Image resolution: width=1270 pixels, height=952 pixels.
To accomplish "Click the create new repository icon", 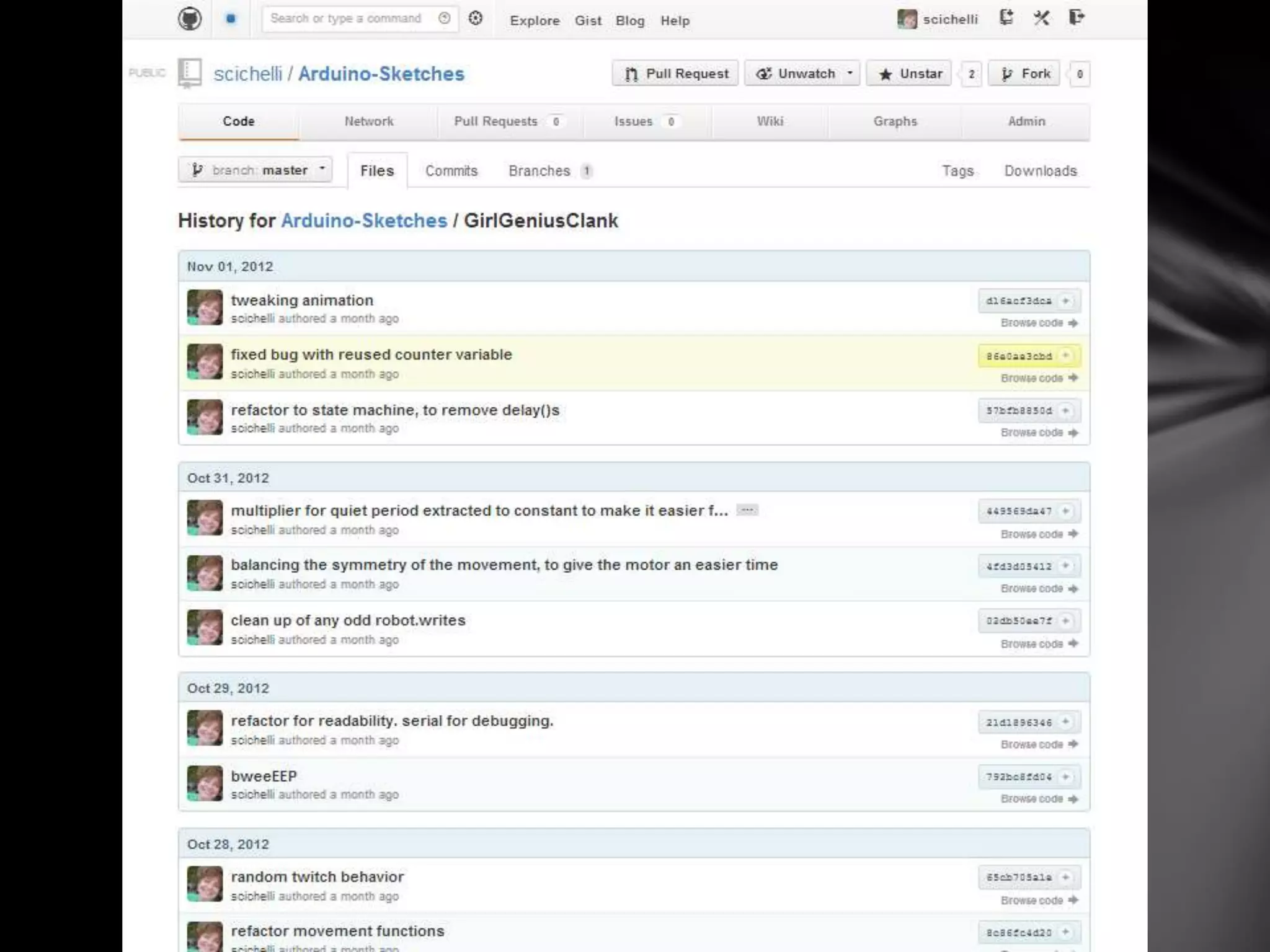I will coord(1006,17).
